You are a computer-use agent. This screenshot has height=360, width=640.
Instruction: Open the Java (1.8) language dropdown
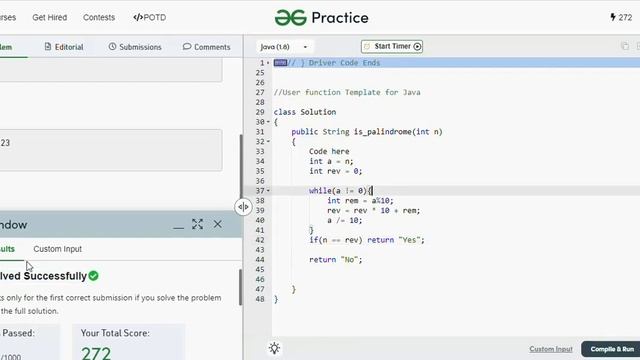click(x=284, y=47)
